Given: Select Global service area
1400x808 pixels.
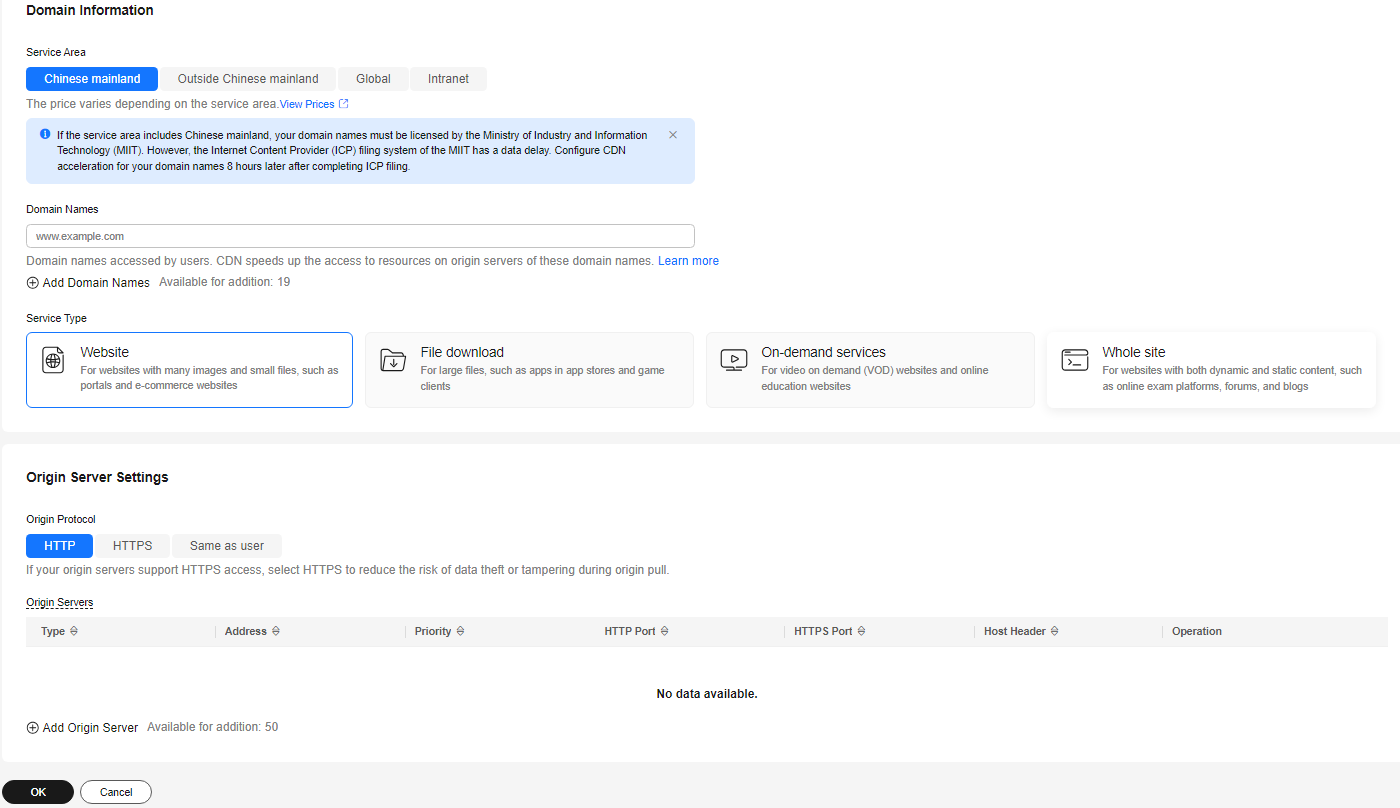Looking at the screenshot, I should click(373, 79).
